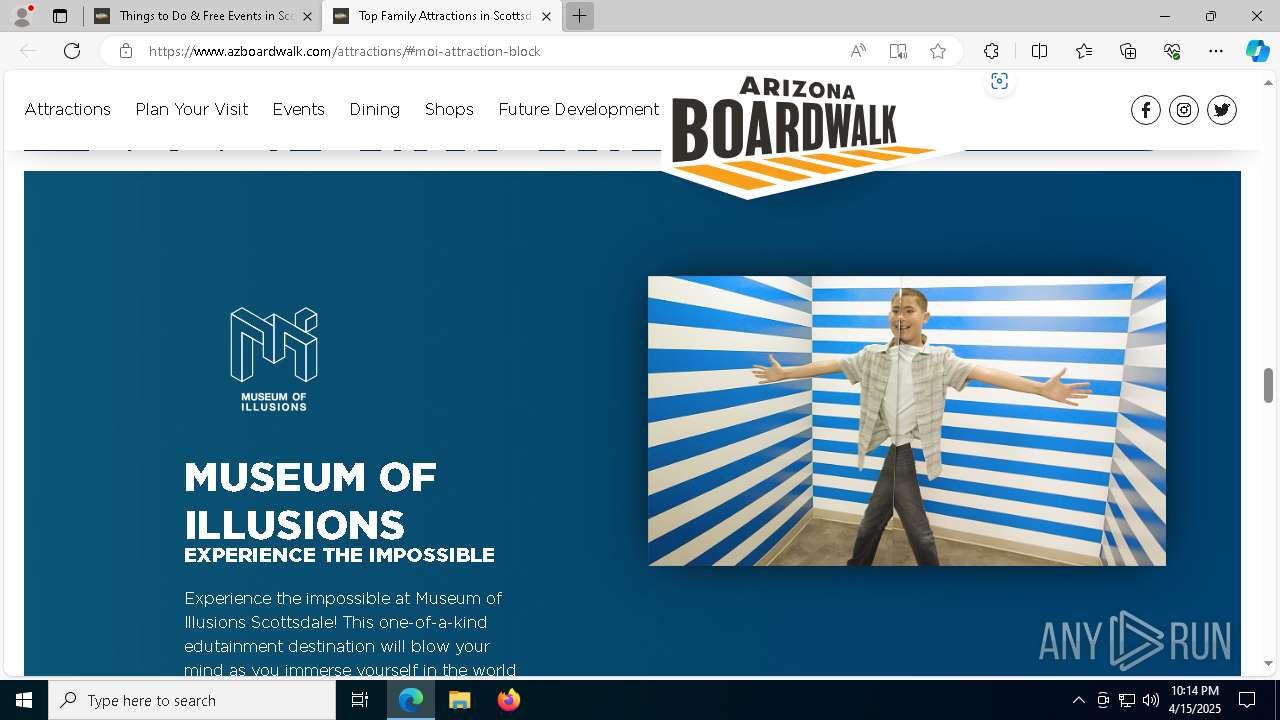This screenshot has width=1280, height=720.
Task: Open the Windows Start menu
Action: (x=24, y=700)
